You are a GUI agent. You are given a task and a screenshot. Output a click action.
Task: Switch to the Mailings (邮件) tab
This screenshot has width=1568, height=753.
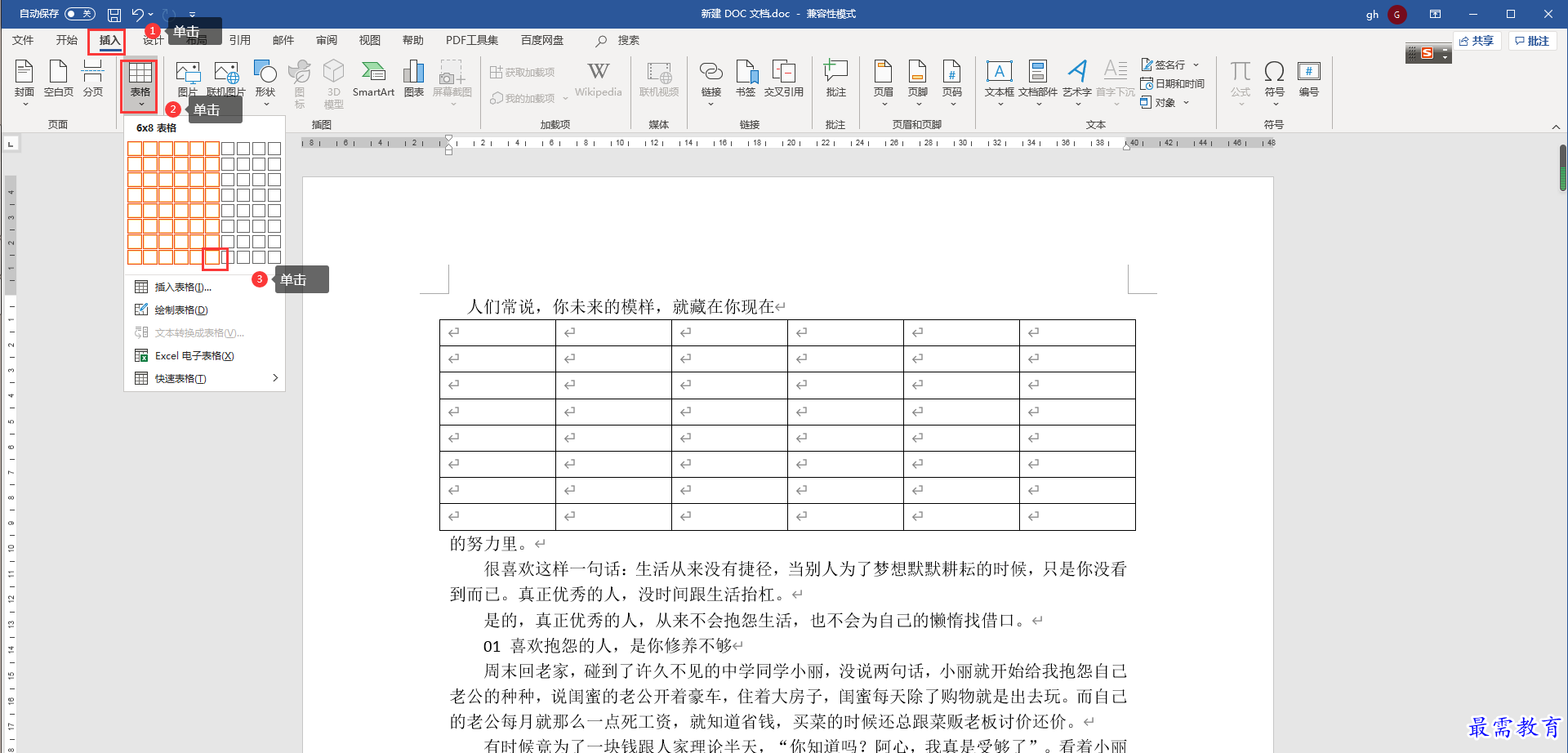pyautogui.click(x=283, y=40)
